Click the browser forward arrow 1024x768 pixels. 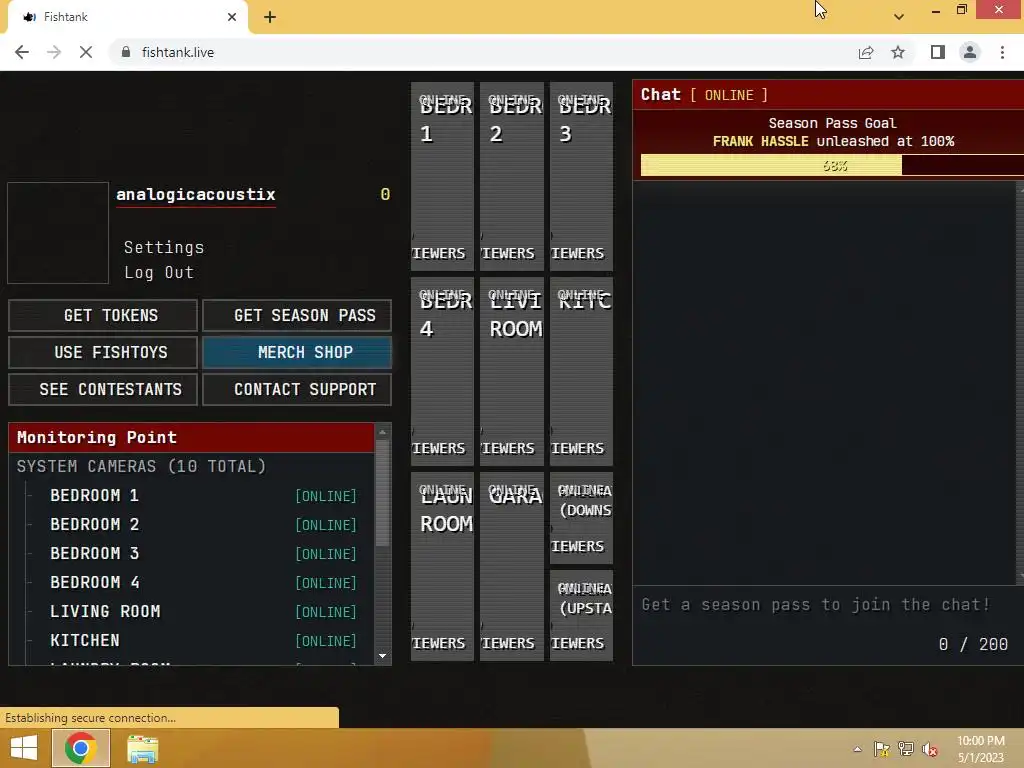(x=54, y=52)
